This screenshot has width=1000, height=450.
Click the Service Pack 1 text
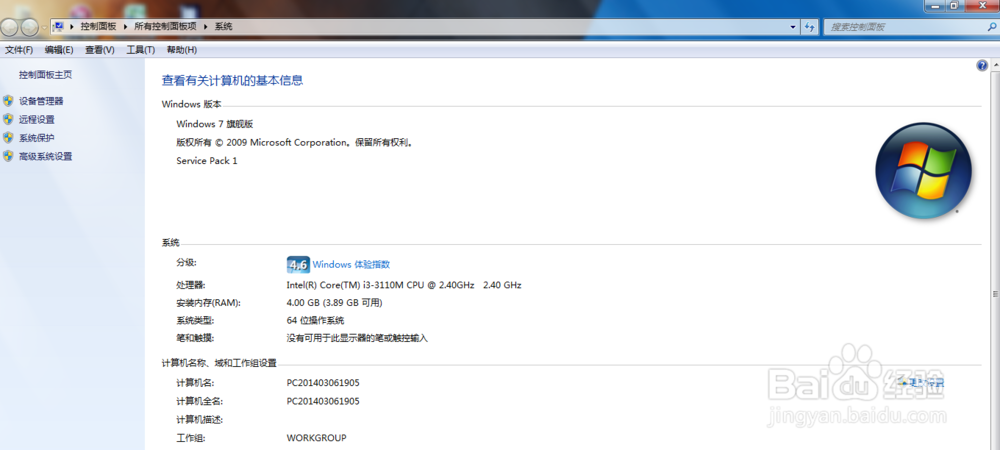point(207,161)
